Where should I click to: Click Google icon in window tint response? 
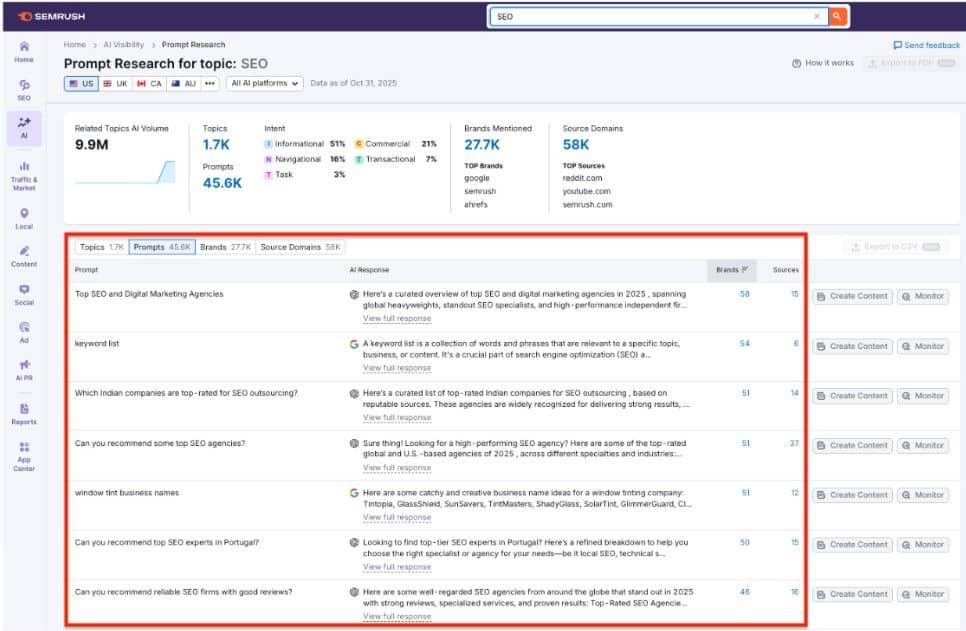coord(354,493)
